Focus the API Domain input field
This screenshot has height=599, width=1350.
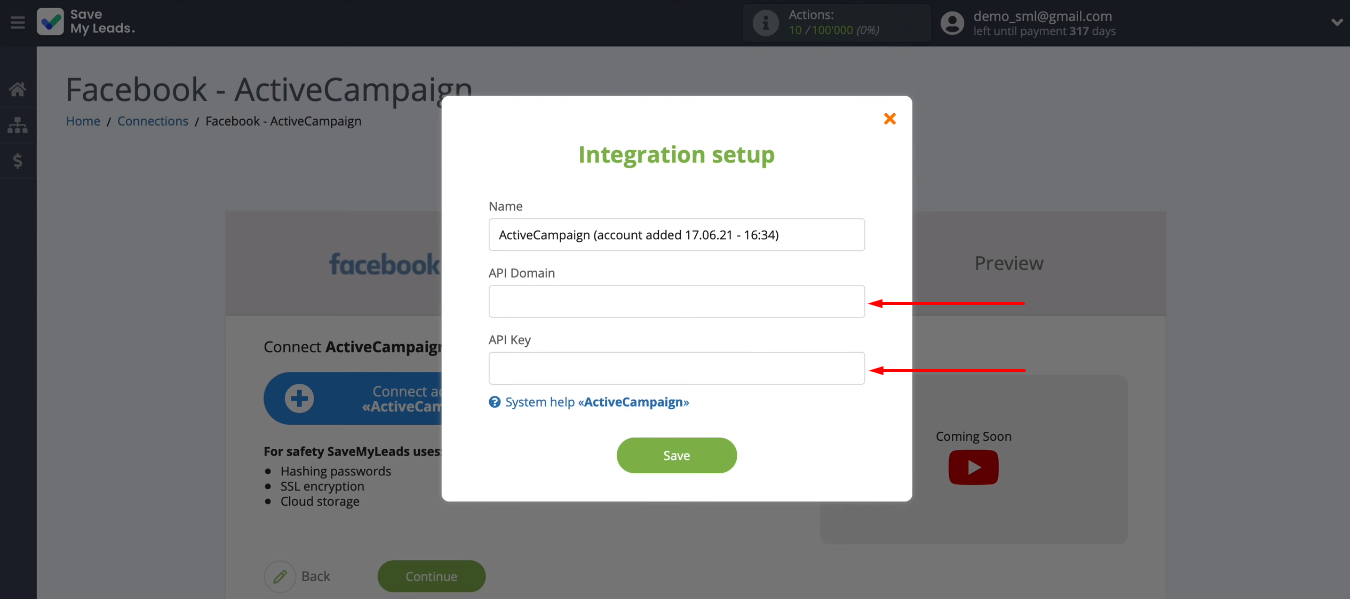[676, 301]
